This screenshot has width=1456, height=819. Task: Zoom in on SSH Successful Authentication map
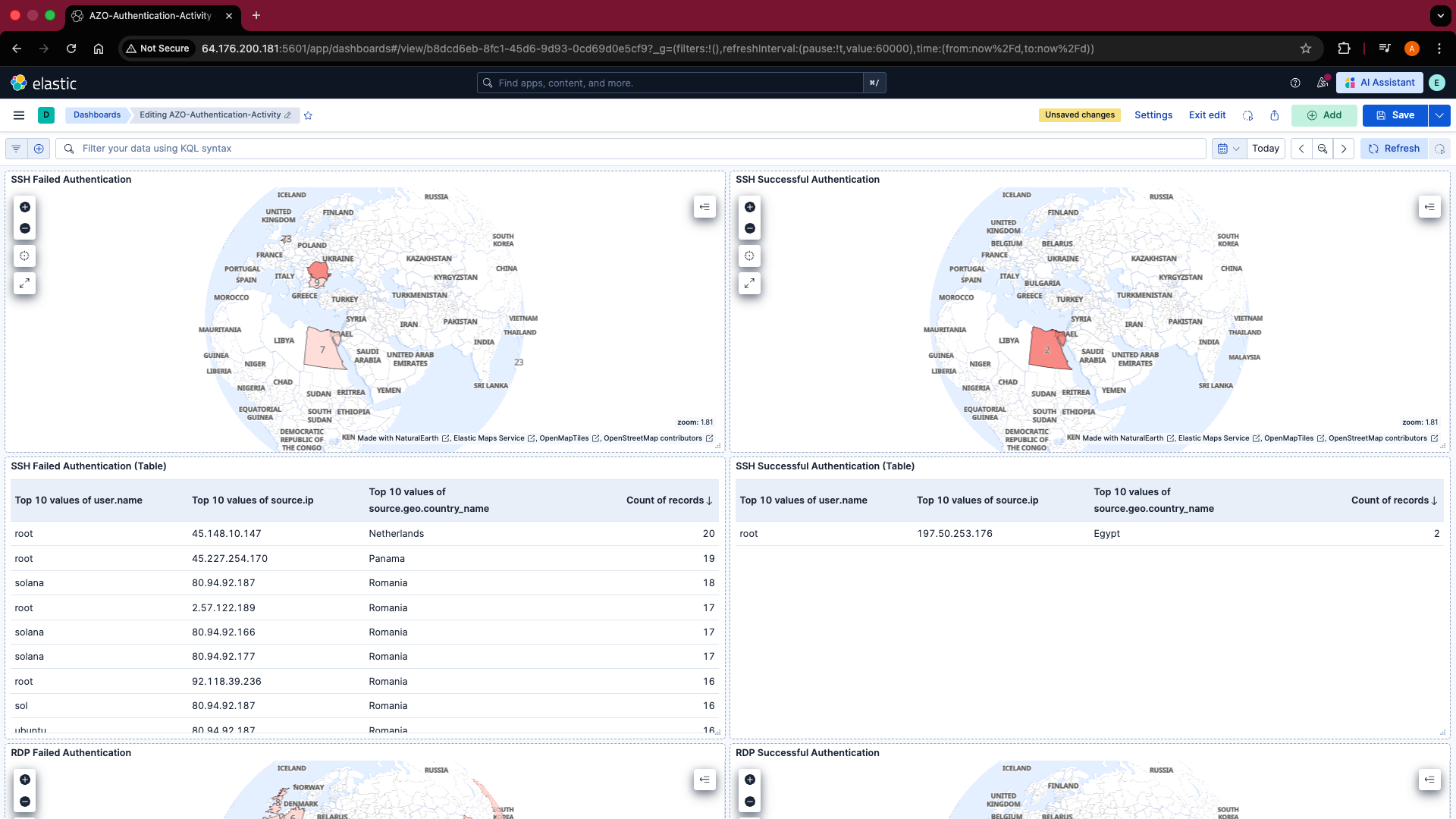pyautogui.click(x=750, y=207)
